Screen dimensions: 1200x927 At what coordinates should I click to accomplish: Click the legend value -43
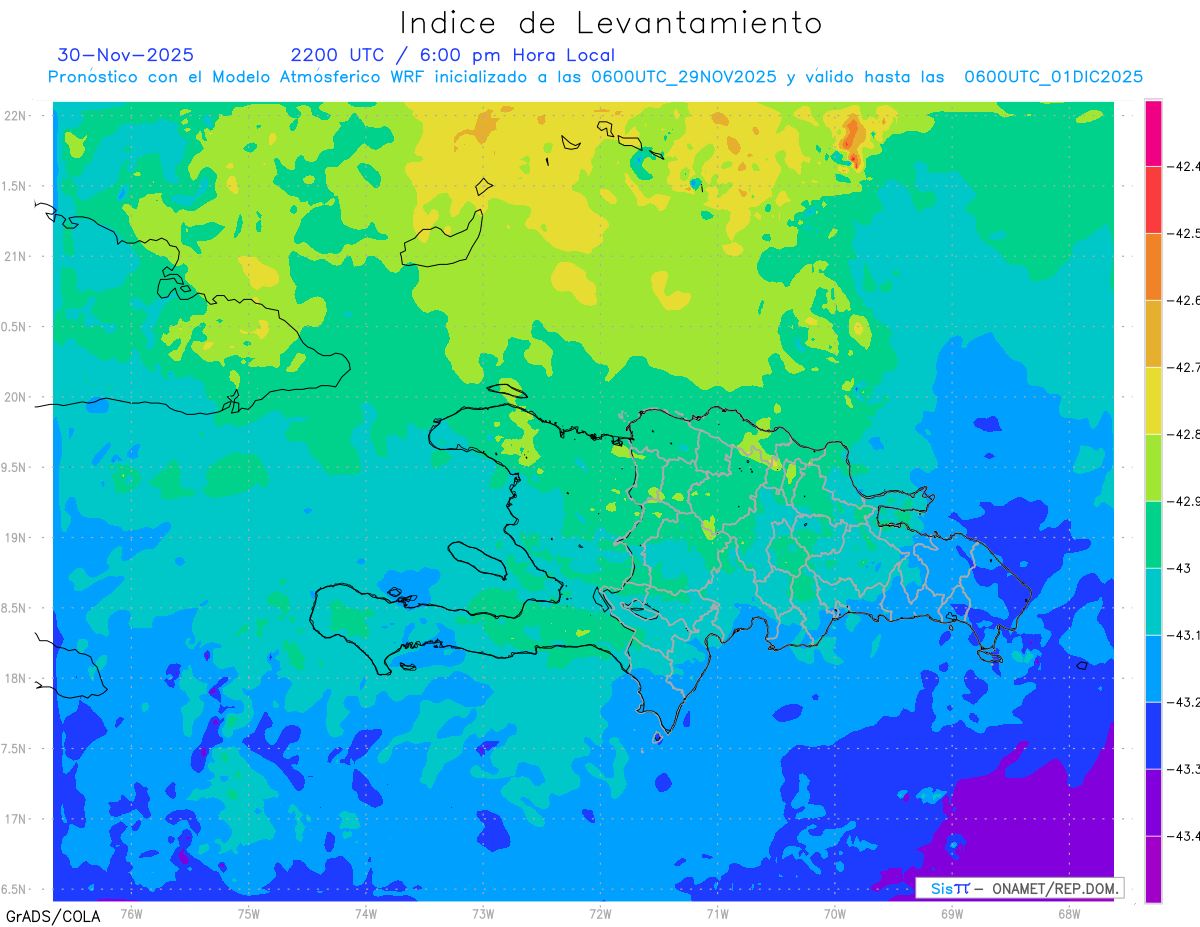1180,569
